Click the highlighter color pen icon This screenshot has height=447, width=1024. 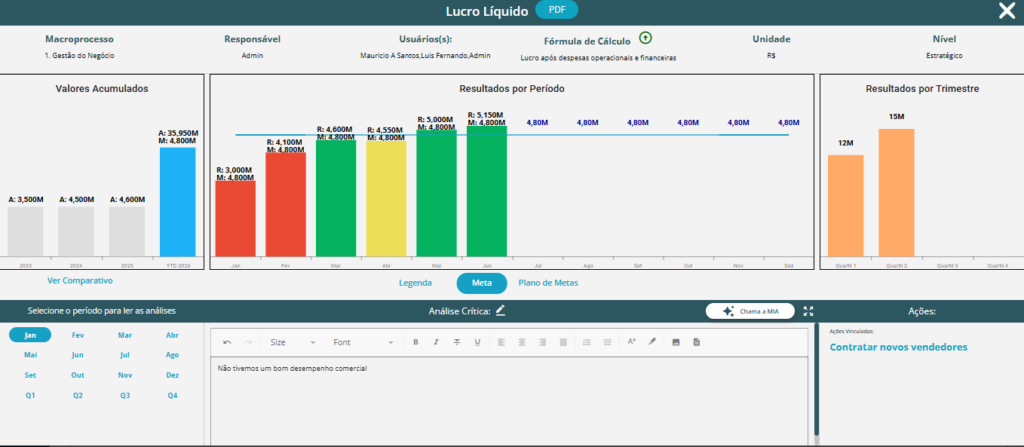point(652,342)
